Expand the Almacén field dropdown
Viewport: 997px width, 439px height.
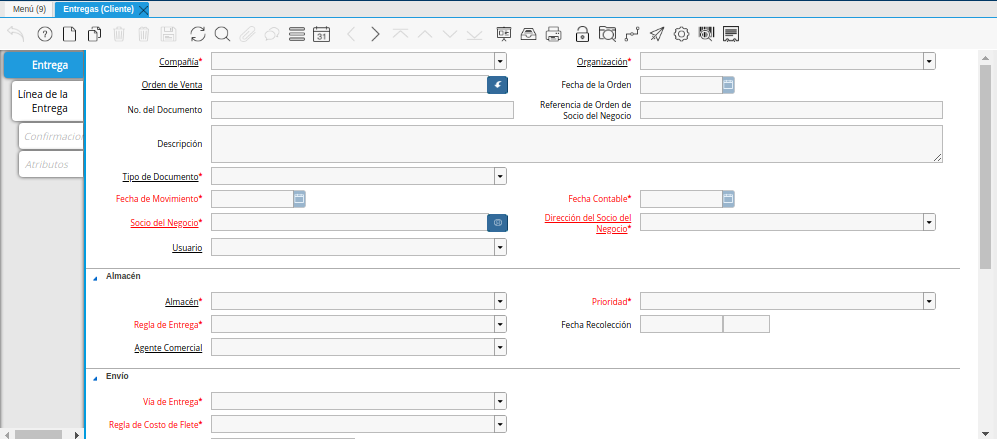(501, 301)
